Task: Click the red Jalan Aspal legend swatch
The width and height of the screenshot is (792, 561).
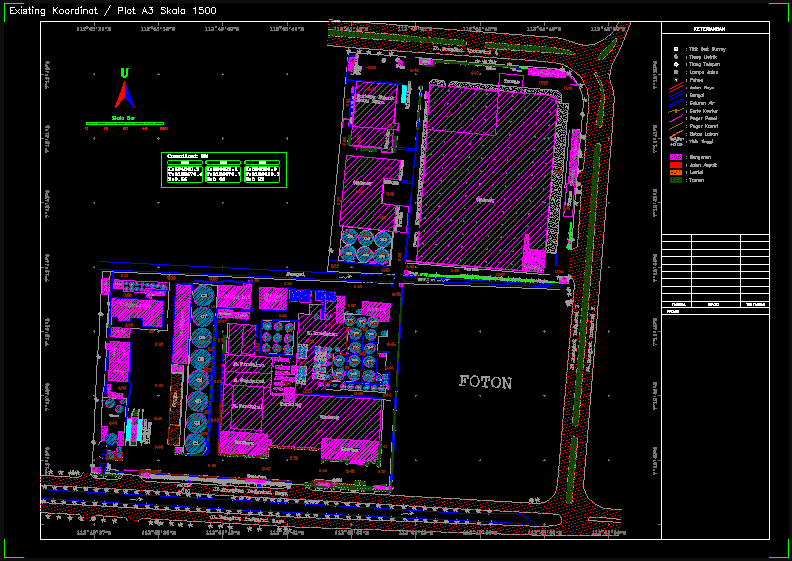Action: (x=676, y=165)
